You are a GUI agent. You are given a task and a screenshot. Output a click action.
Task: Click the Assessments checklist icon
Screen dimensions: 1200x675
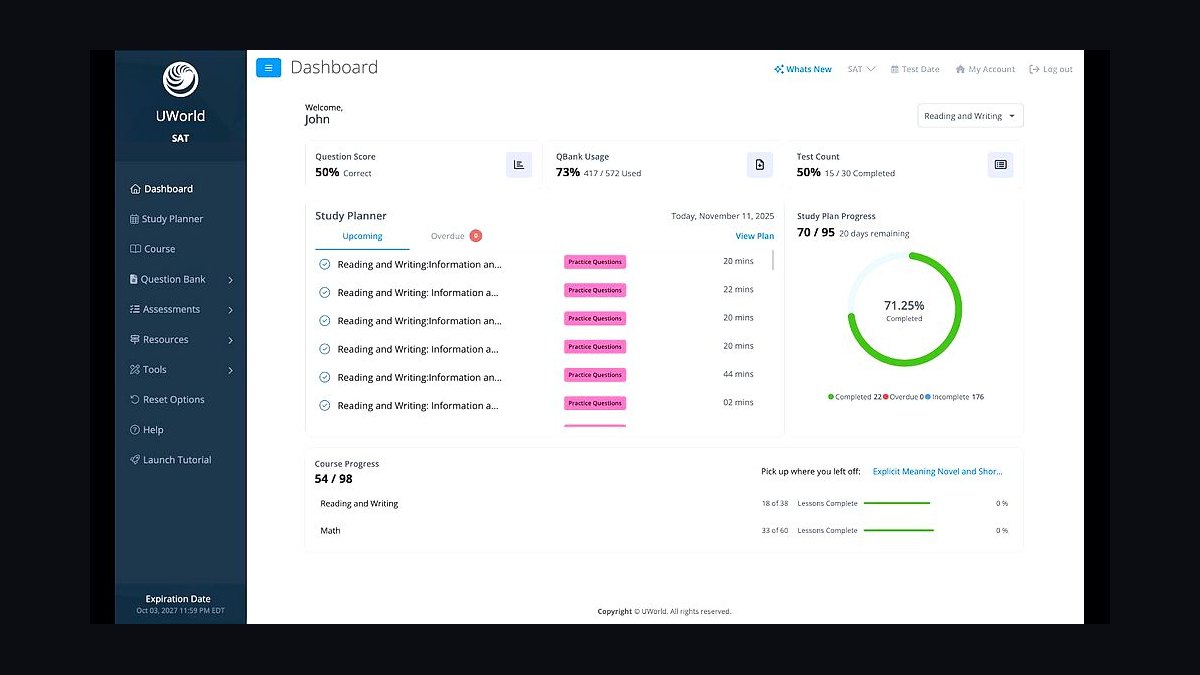tap(135, 309)
